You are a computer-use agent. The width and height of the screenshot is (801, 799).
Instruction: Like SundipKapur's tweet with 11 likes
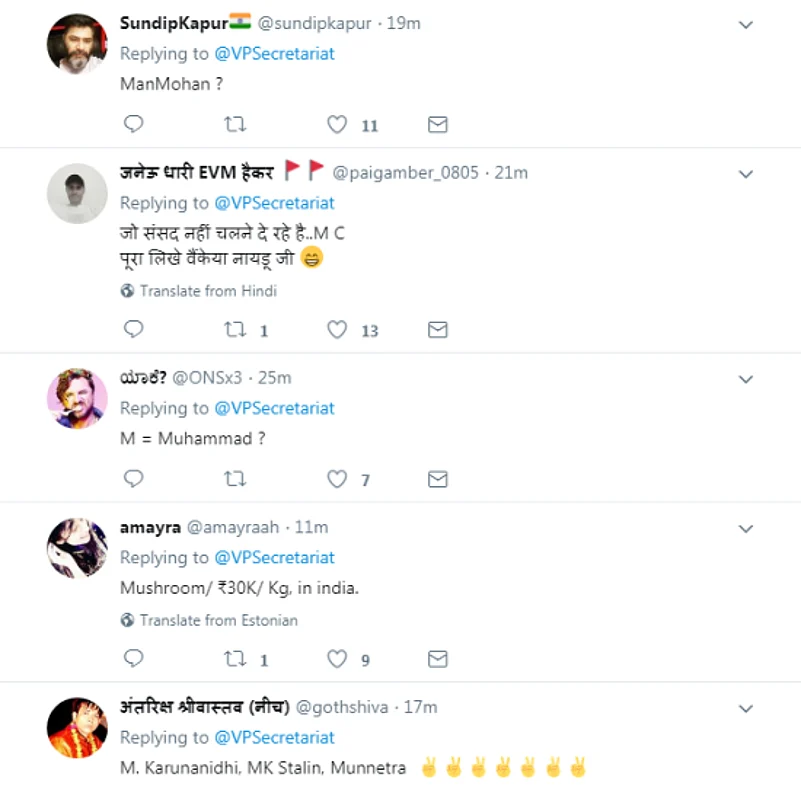point(338,124)
